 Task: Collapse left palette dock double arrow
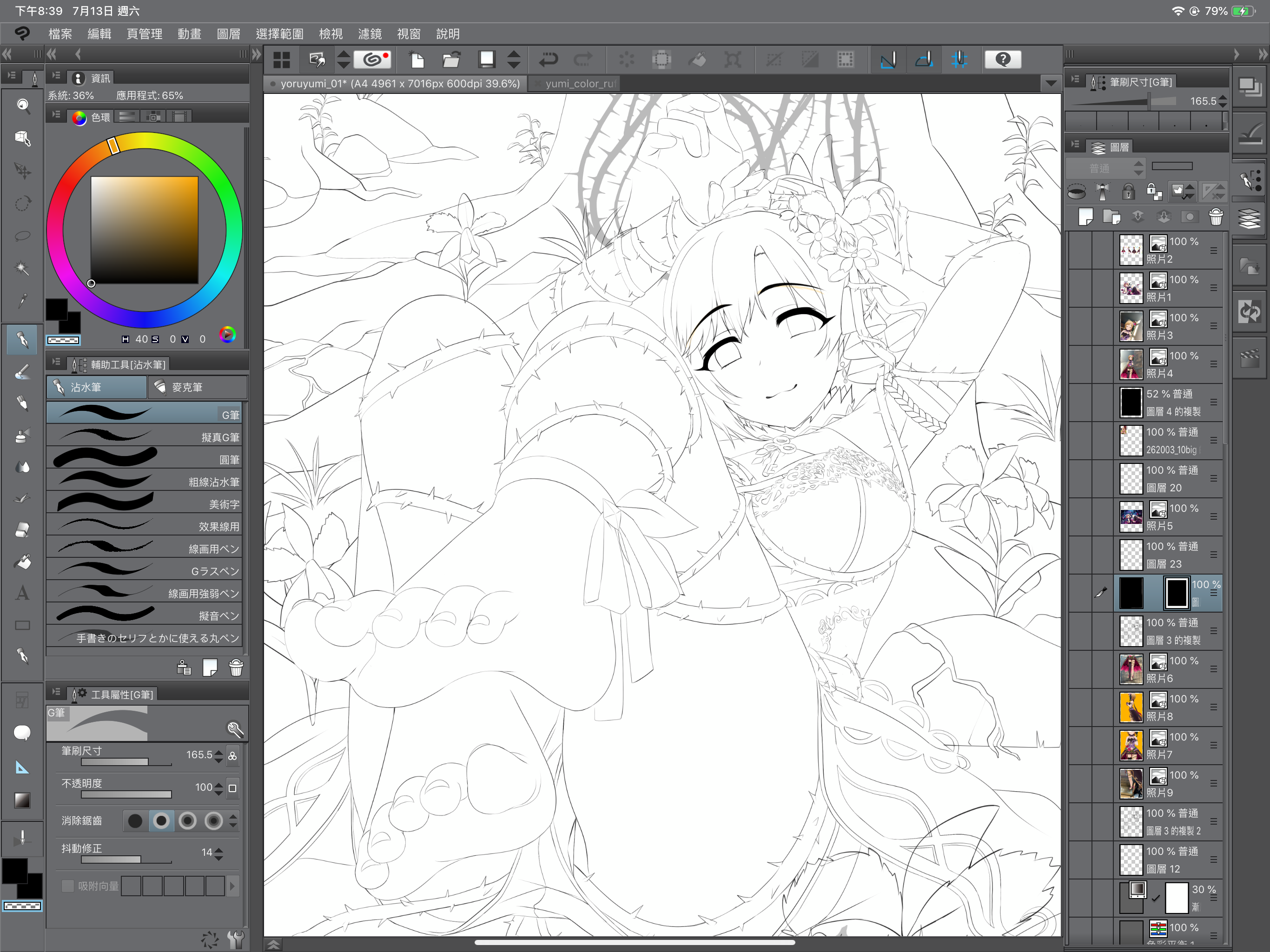tap(7, 54)
